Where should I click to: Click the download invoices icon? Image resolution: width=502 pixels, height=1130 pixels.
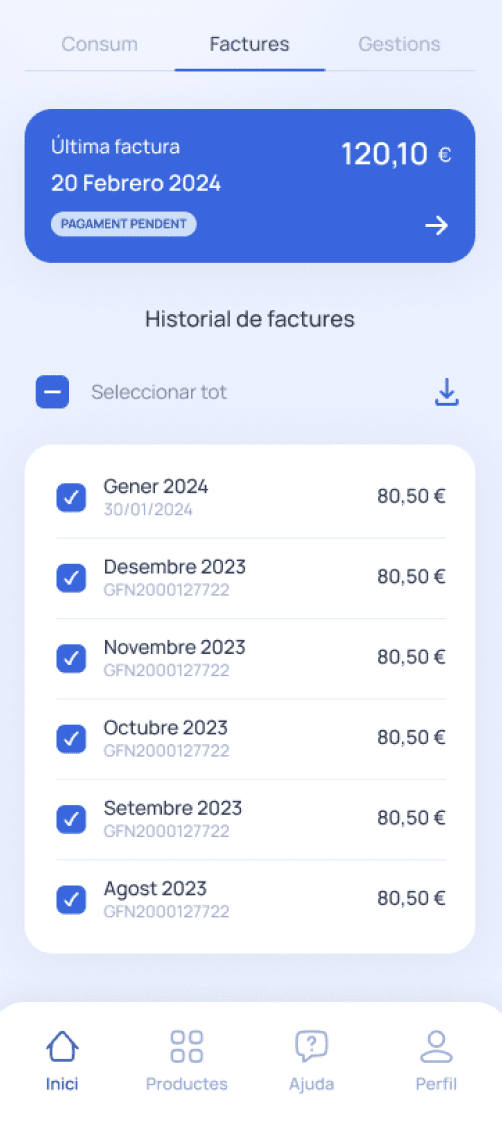click(447, 392)
